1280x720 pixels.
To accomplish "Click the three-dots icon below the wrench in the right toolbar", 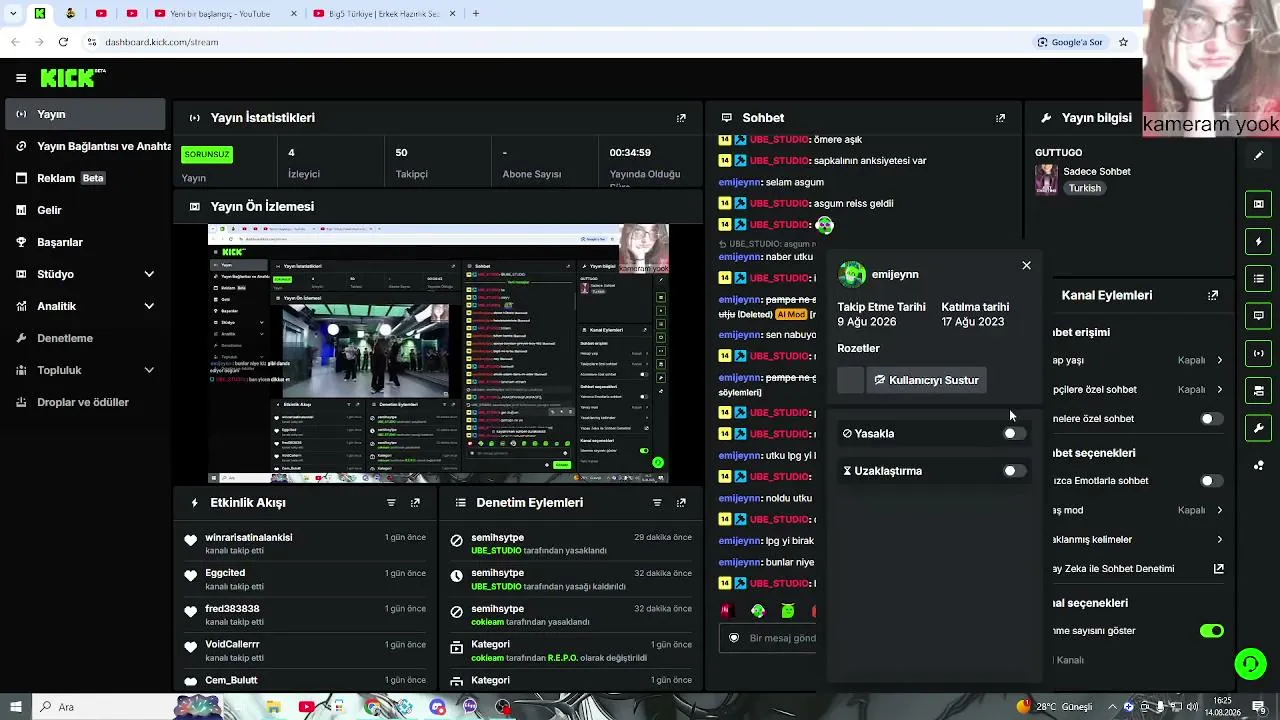I will pos(1258,465).
